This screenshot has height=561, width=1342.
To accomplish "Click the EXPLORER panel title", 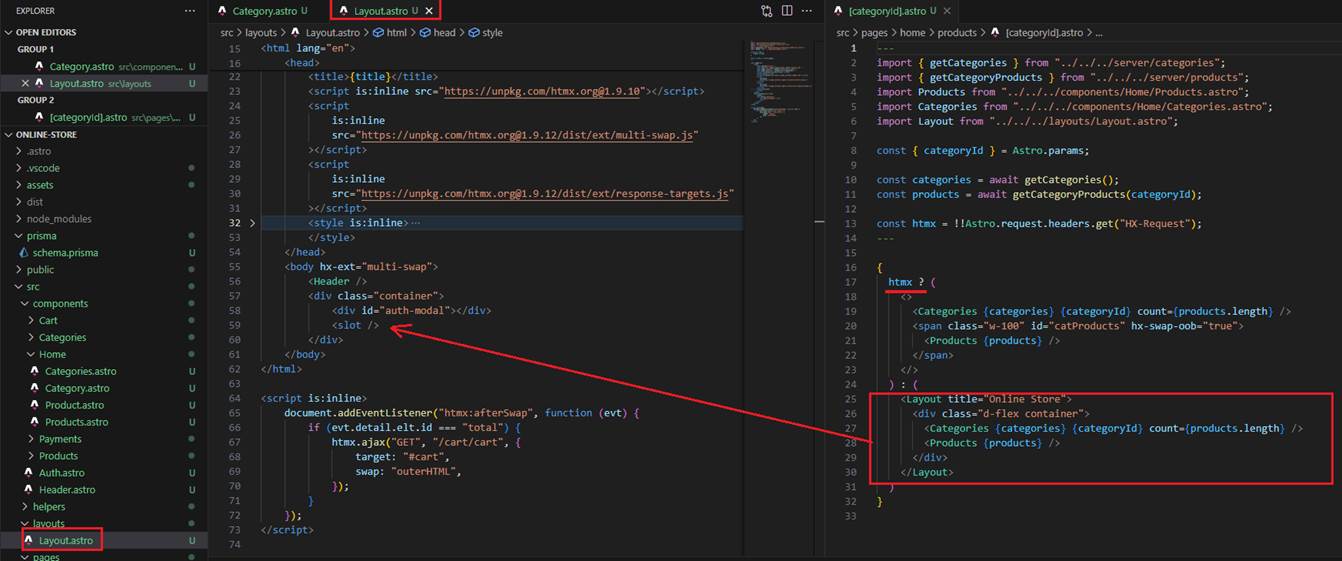I will (35, 10).
